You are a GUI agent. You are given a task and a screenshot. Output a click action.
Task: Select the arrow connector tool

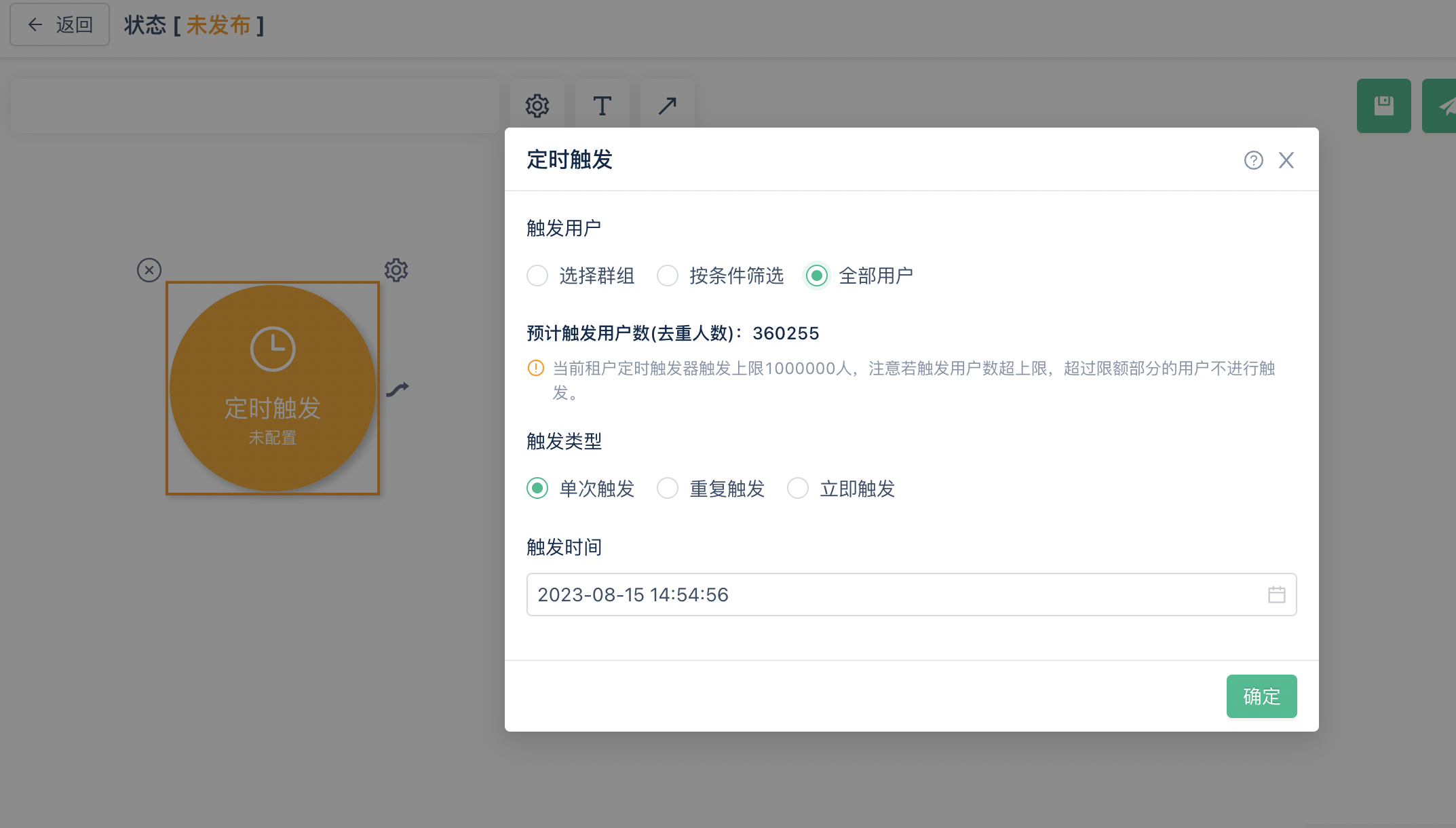(668, 106)
